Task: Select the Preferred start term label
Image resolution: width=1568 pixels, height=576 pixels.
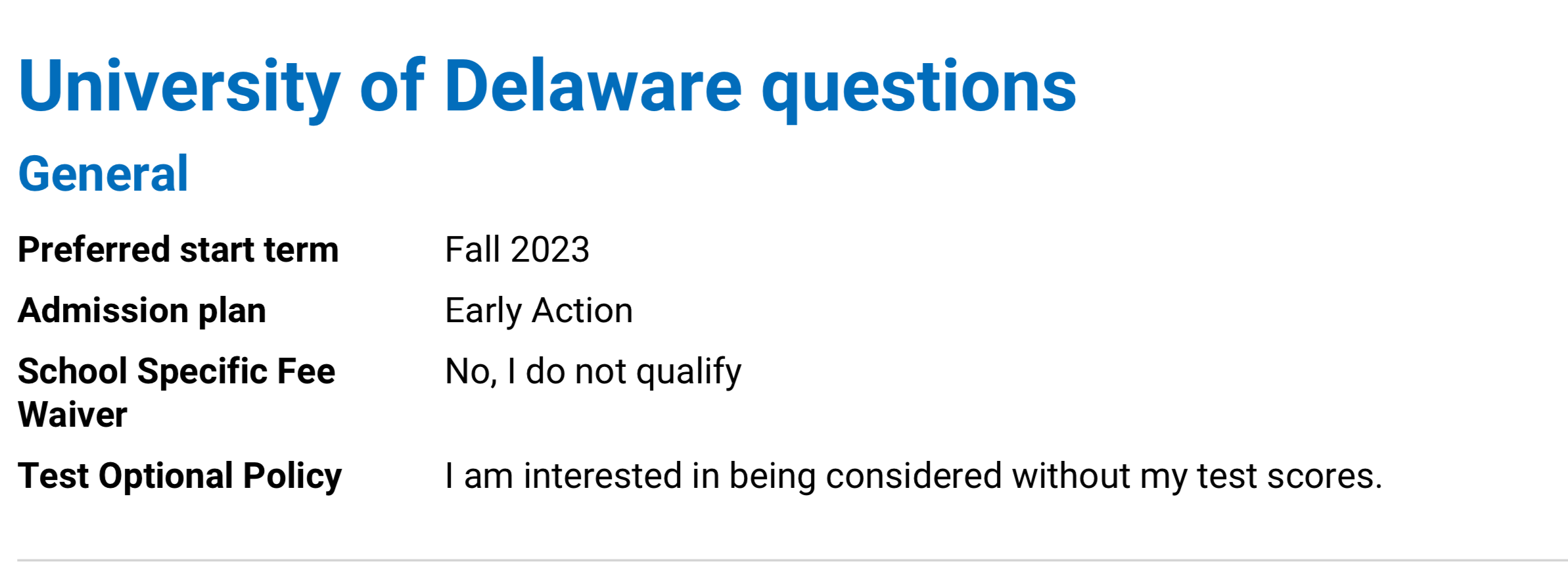Action: pyautogui.click(x=178, y=250)
